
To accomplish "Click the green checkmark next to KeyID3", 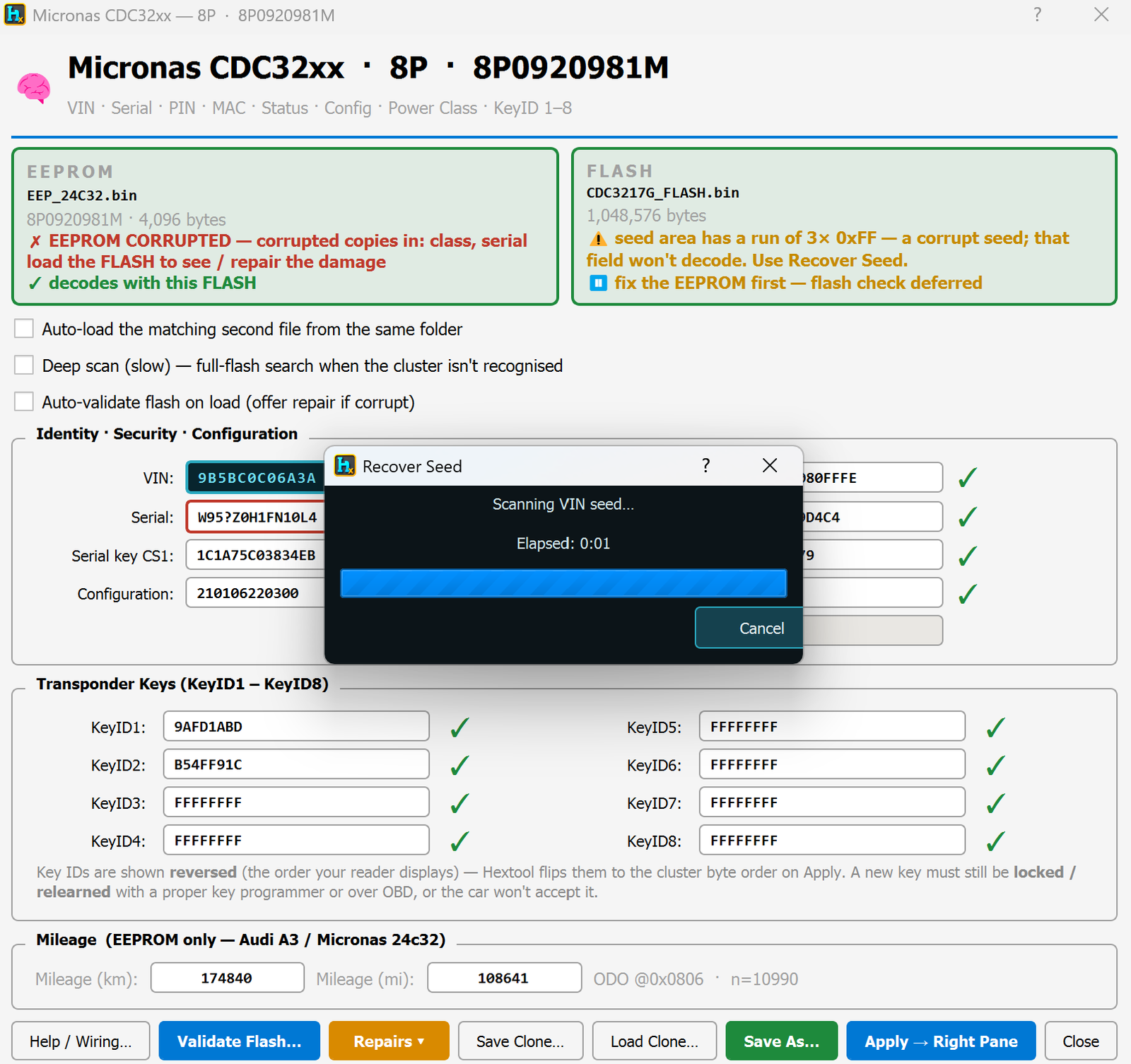I will pos(460,804).
